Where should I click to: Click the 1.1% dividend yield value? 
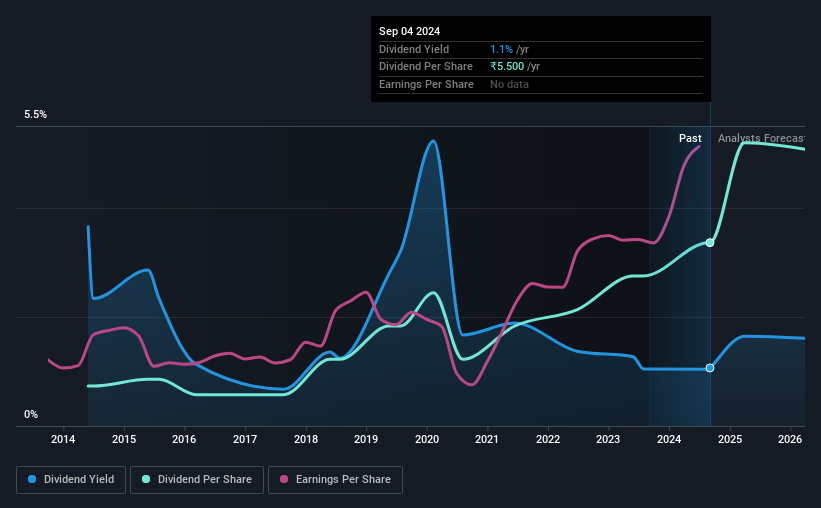501,49
